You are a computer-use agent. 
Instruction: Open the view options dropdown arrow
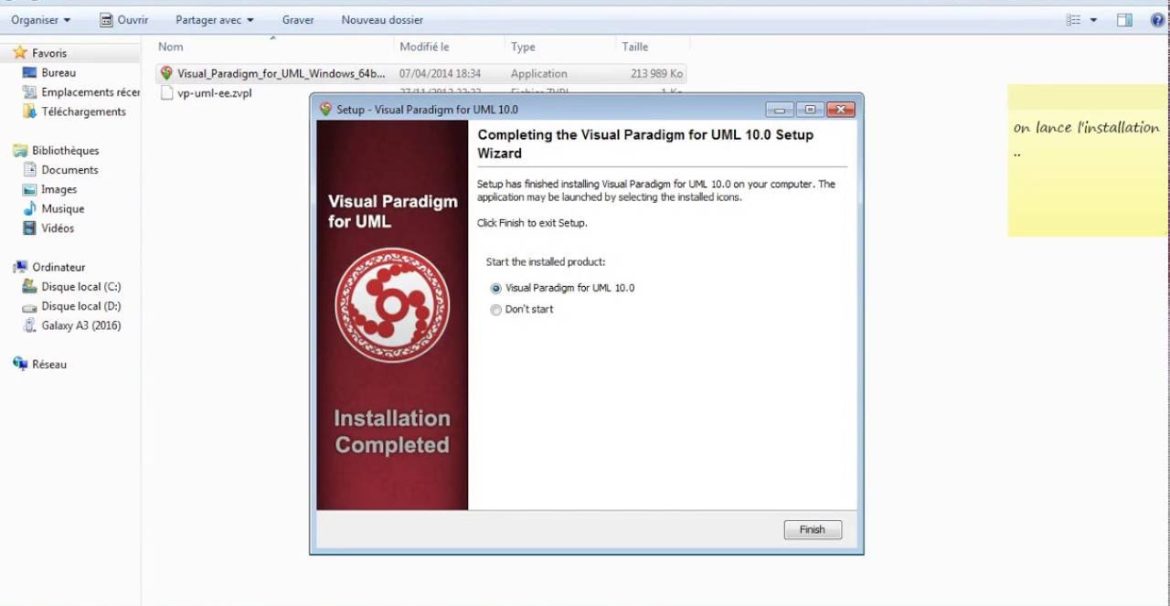[1094, 20]
